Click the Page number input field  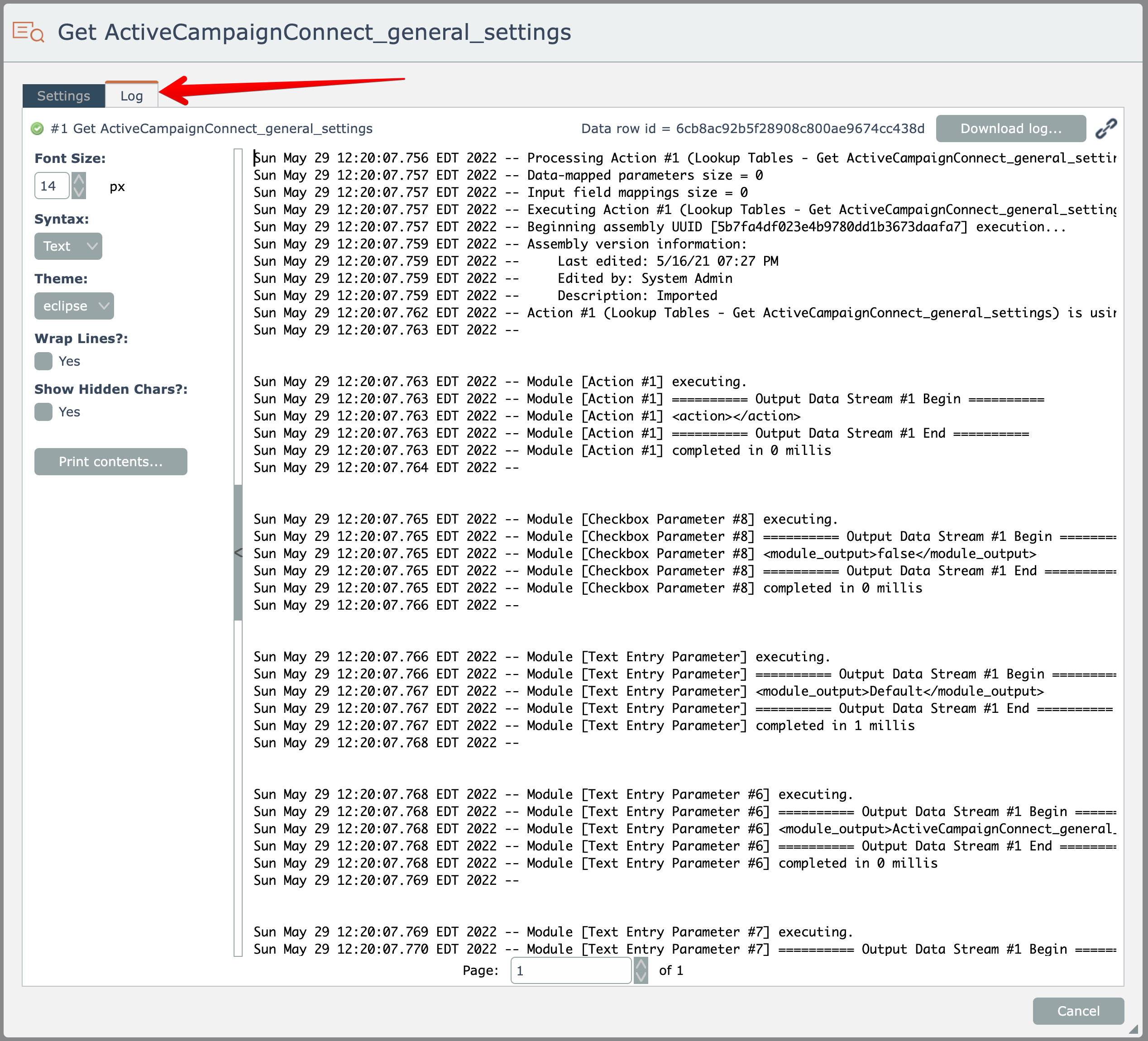pos(570,970)
